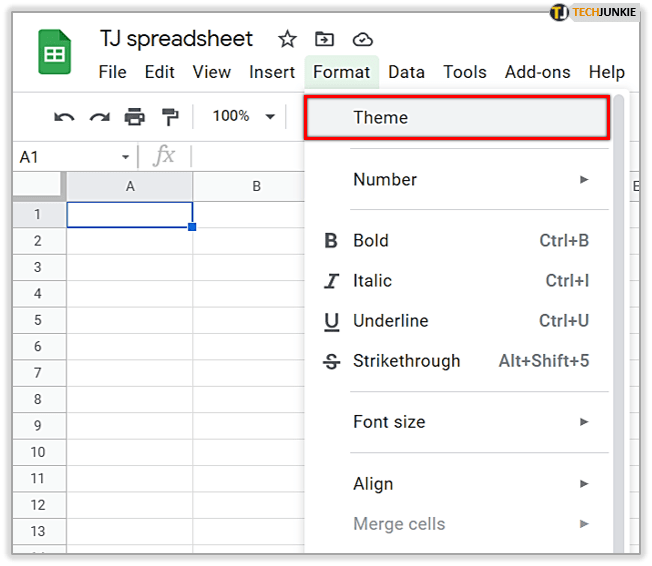The height and width of the screenshot is (566, 652).
Task: Click the move to folder icon
Action: (325, 39)
